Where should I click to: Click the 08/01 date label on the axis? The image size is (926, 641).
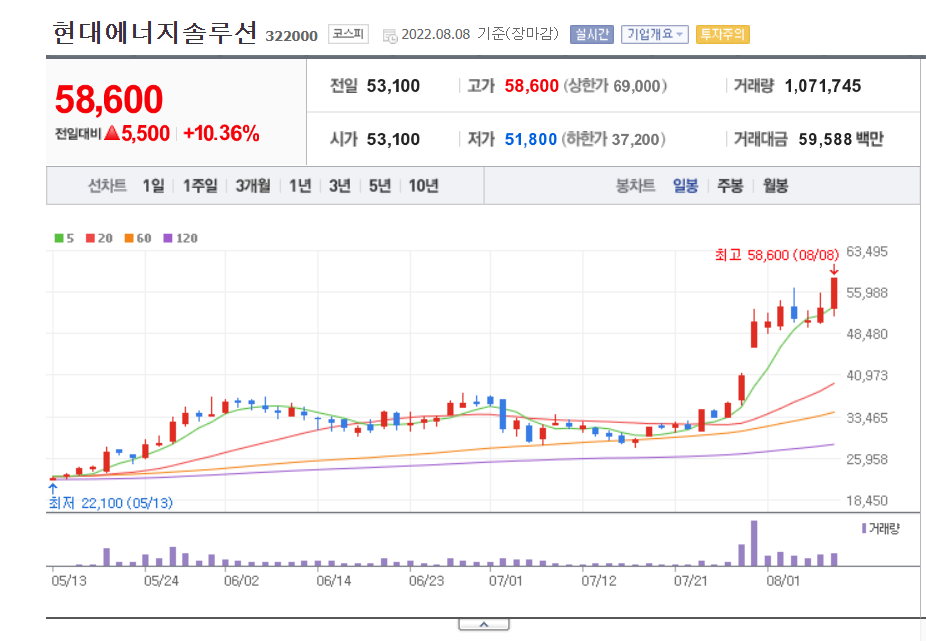(783, 581)
